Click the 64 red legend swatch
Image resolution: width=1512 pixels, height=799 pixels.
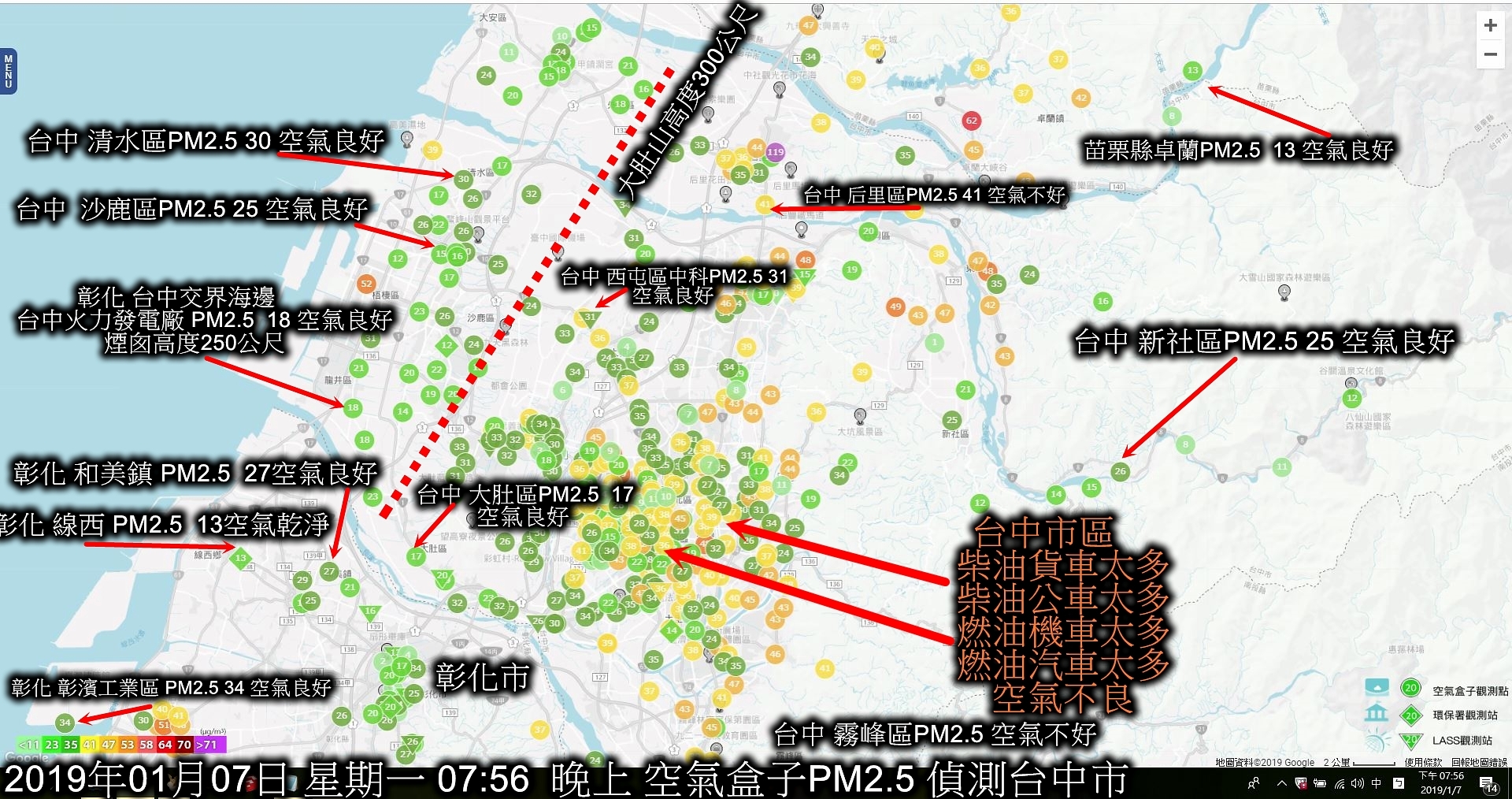tap(165, 744)
